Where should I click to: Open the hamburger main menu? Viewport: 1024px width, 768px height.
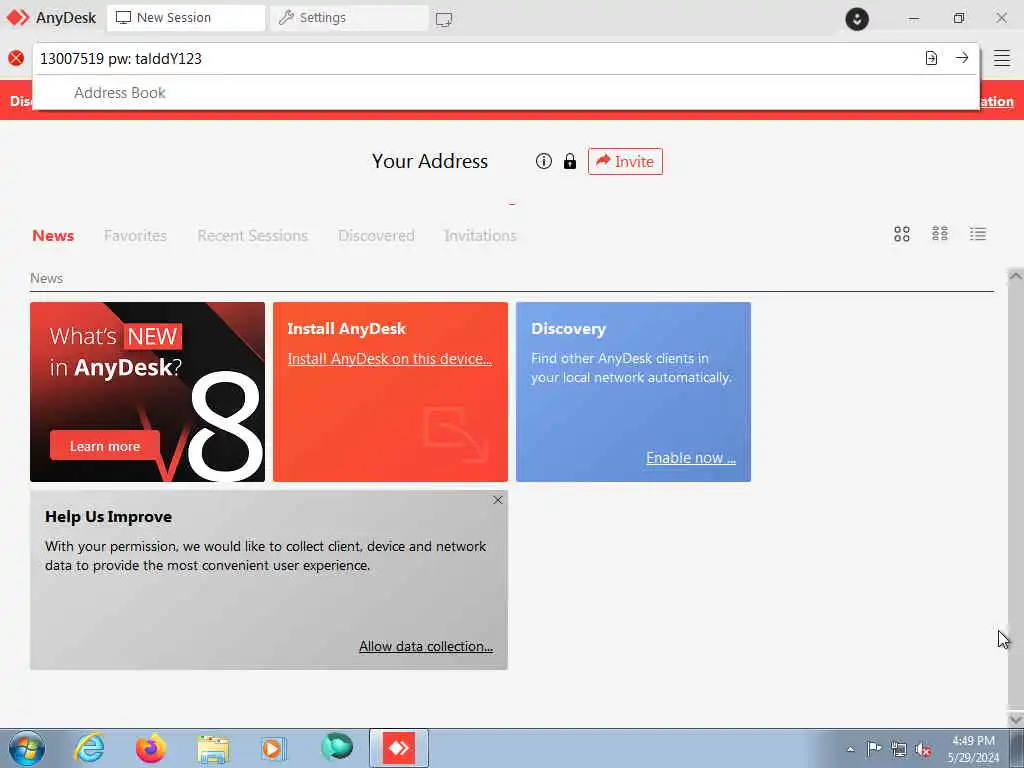pyautogui.click(x=1002, y=58)
